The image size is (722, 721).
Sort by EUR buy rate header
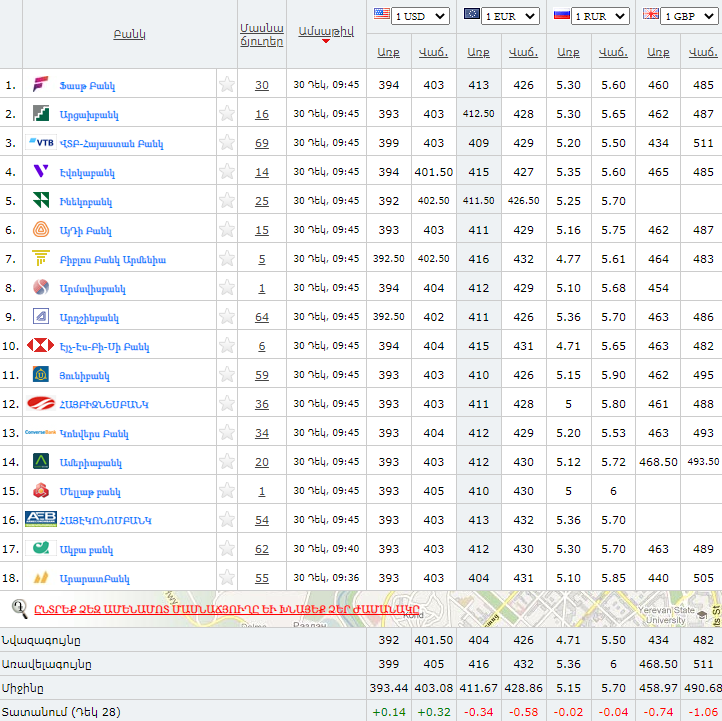[478, 52]
